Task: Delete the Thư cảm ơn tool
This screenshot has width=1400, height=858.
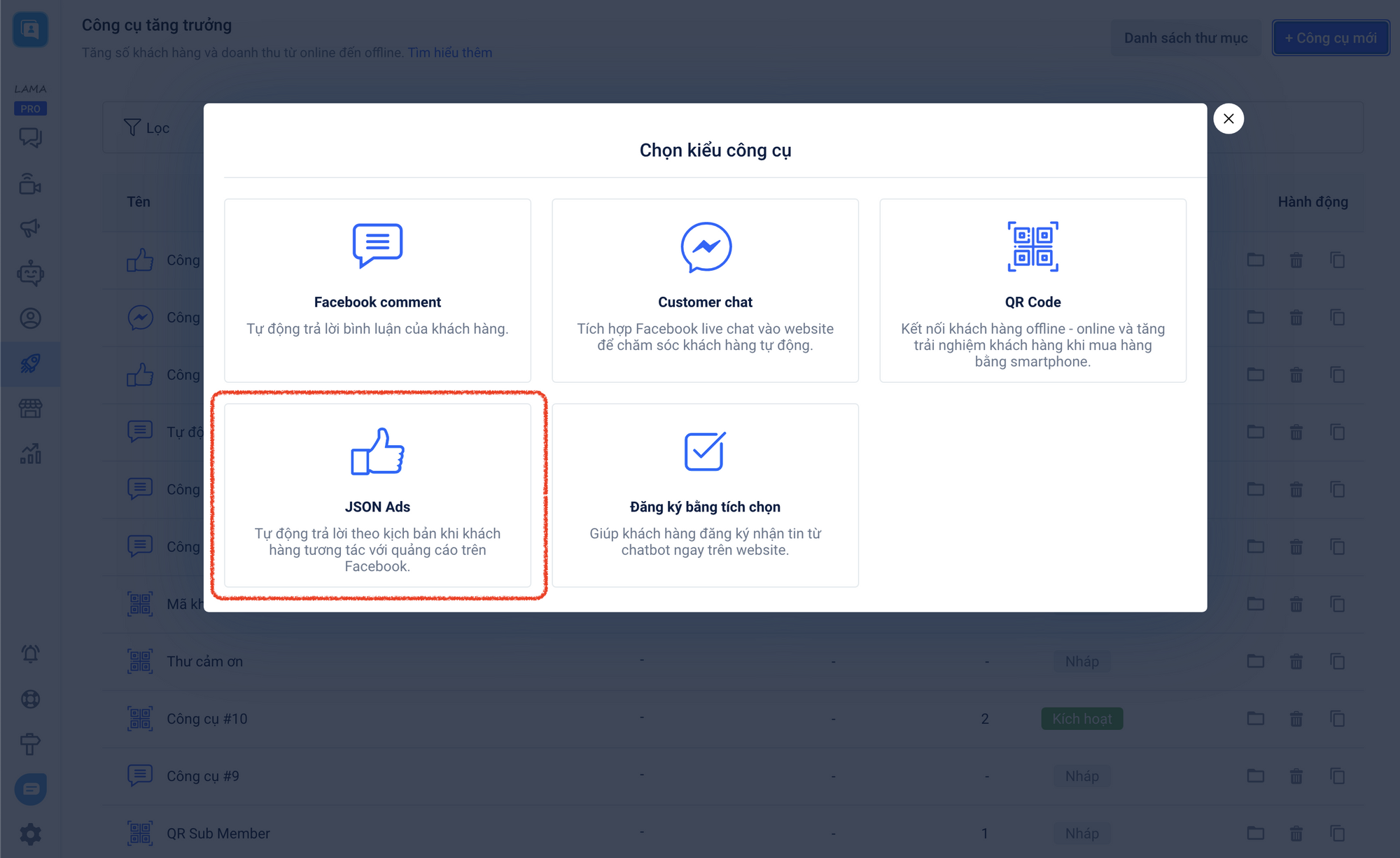Action: point(1296,661)
